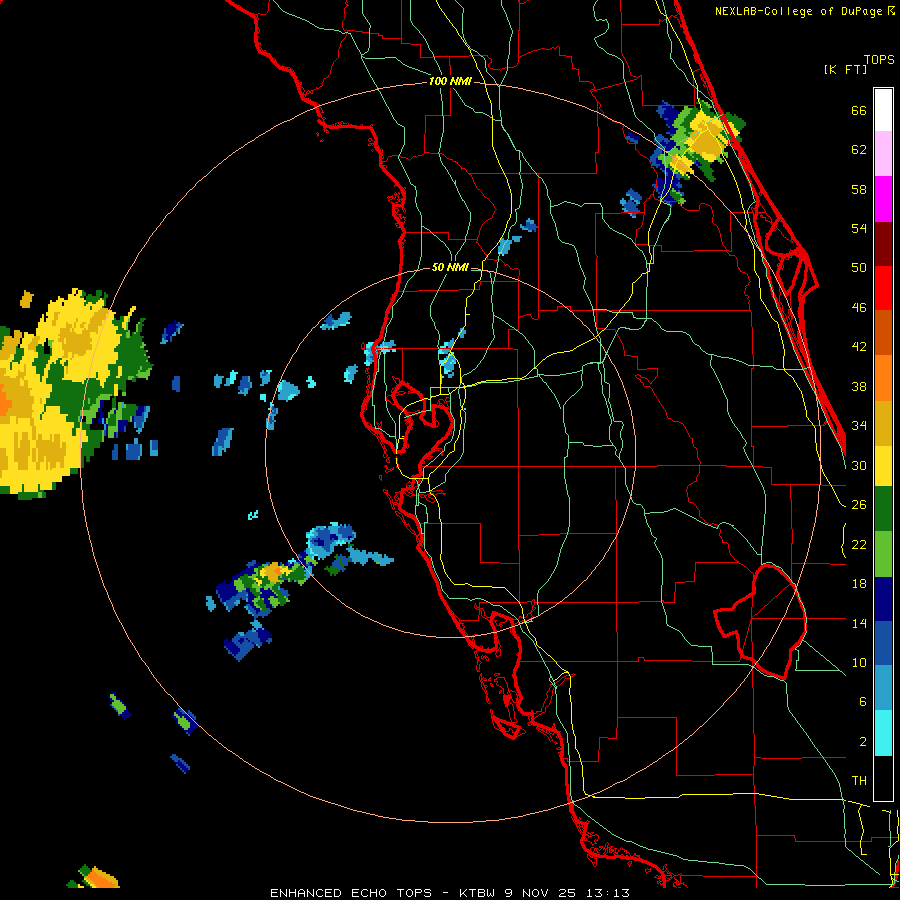900x900 pixels.
Task: Click the '50 NMI' range ring label
Action: click(x=450, y=267)
